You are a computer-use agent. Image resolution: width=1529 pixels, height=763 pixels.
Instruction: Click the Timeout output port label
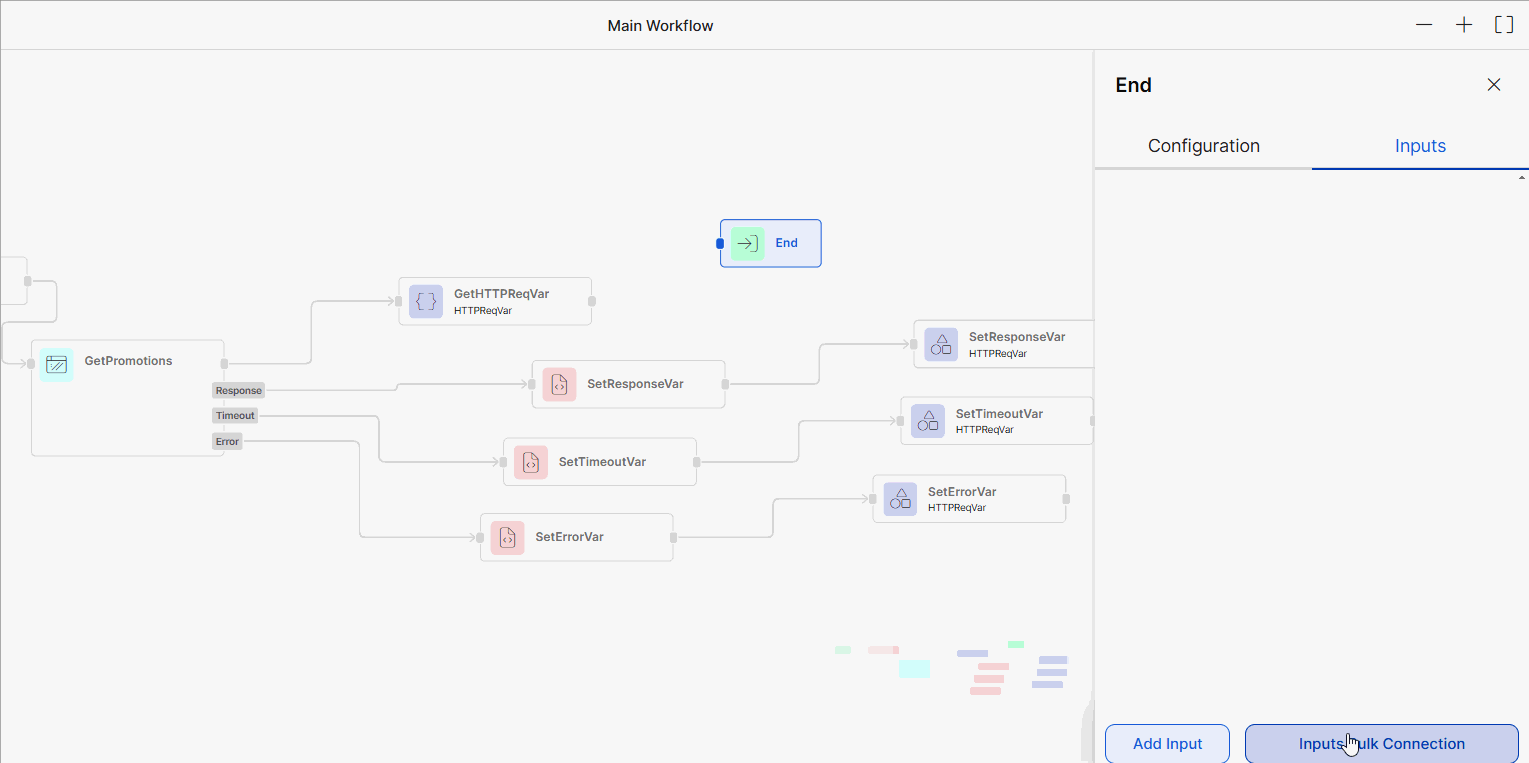pos(235,416)
